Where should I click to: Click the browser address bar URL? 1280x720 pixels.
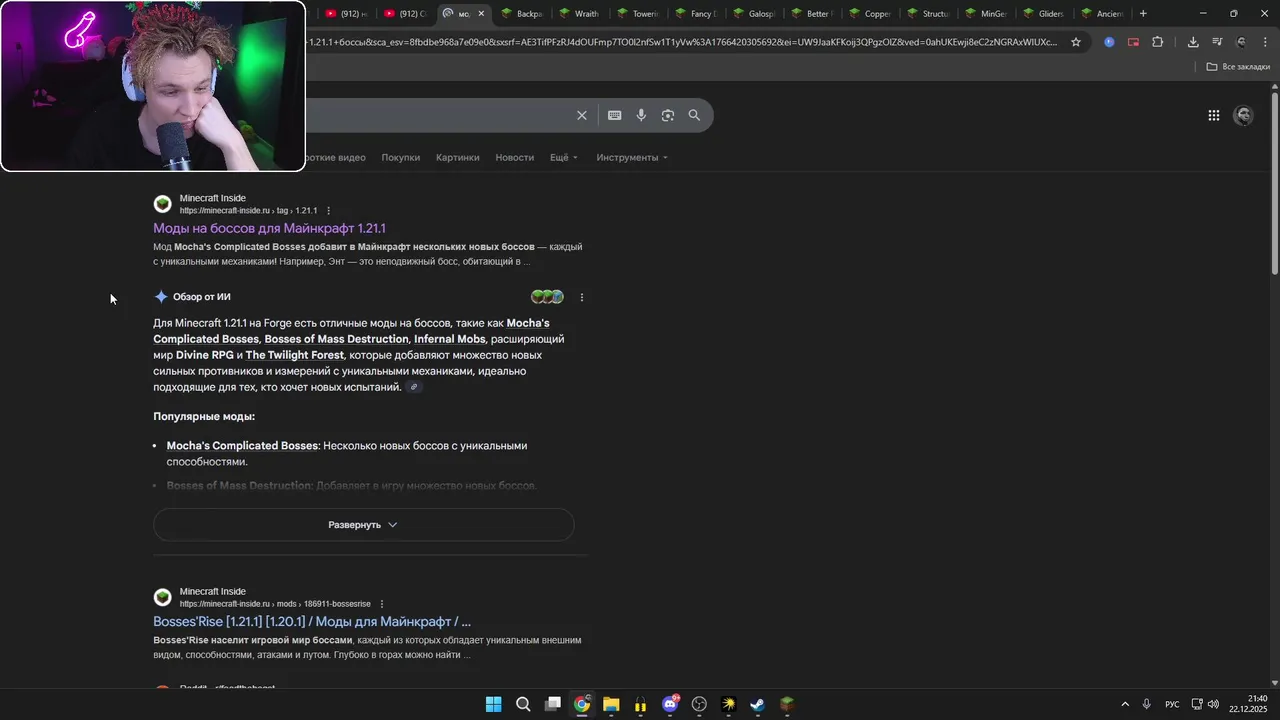(680, 42)
